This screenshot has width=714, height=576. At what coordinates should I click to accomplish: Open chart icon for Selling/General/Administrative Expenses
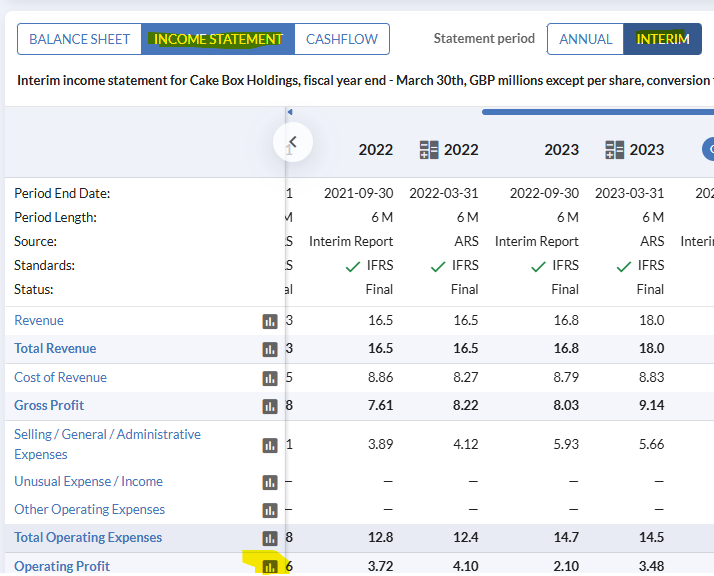click(x=270, y=445)
